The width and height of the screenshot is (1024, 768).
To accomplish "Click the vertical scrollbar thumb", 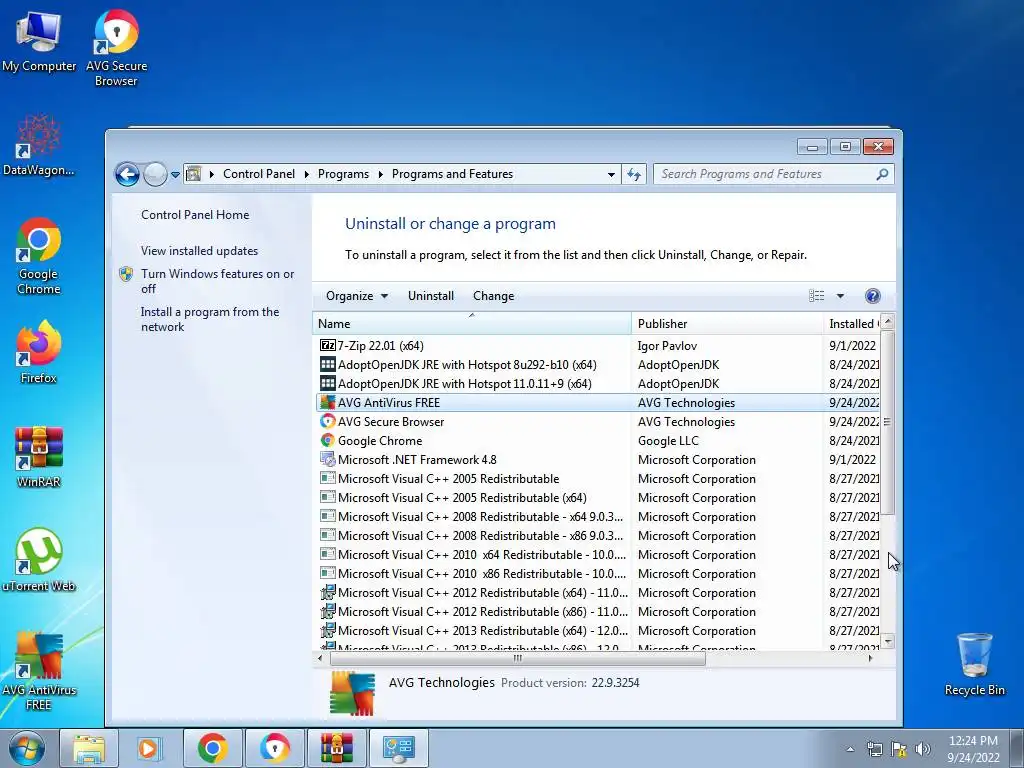I will coord(887,423).
